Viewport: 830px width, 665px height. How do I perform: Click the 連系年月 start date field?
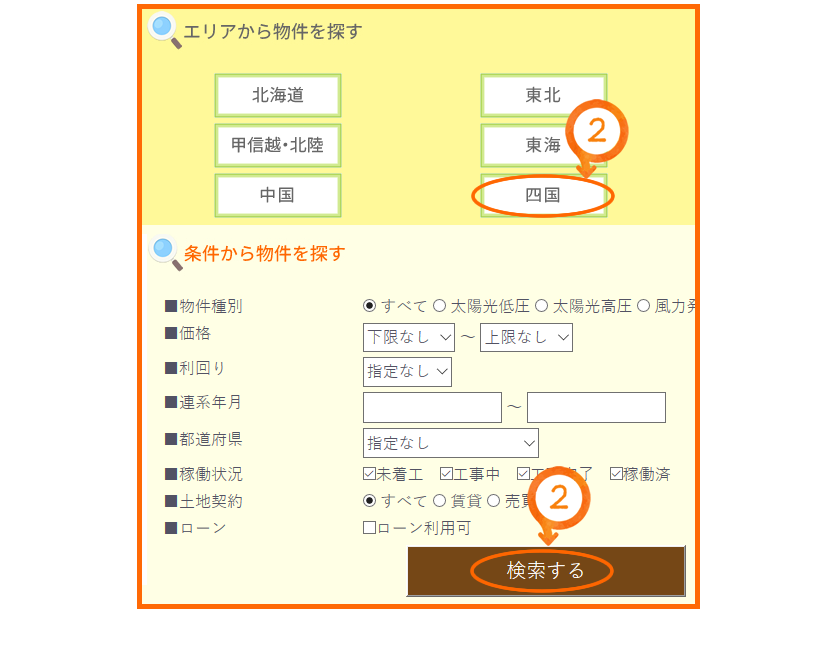click(432, 407)
